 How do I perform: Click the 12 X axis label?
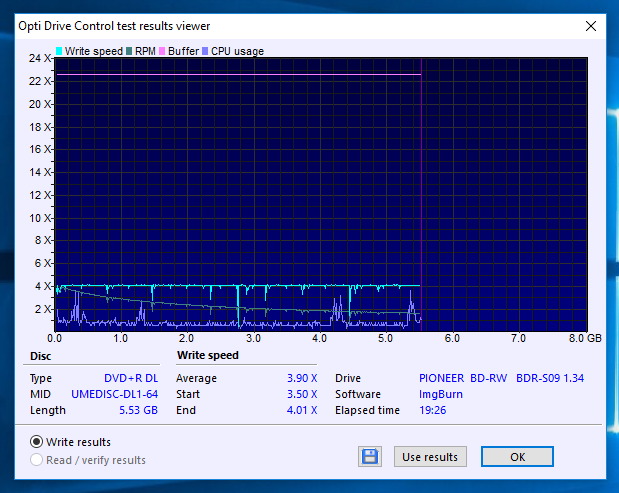[x=40, y=195]
